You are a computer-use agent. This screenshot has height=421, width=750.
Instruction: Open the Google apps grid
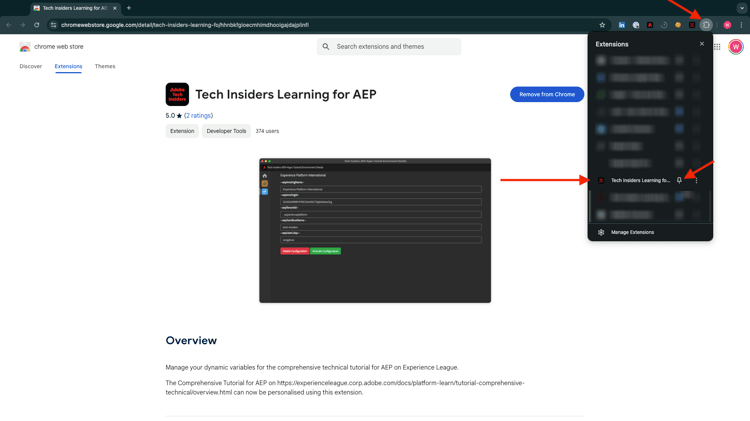pos(717,47)
